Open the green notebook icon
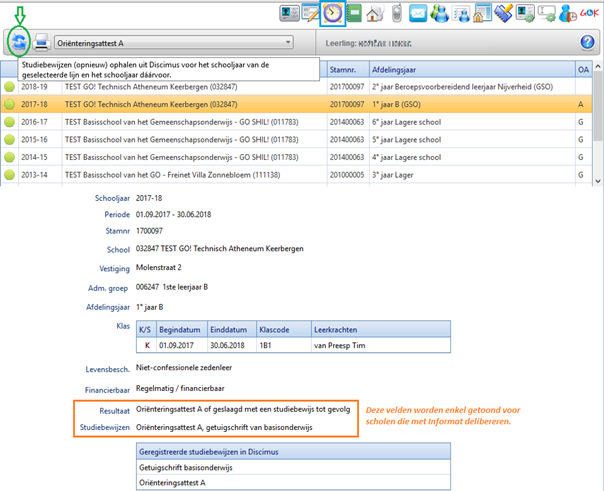This screenshot has width=604, height=491. coord(354,13)
